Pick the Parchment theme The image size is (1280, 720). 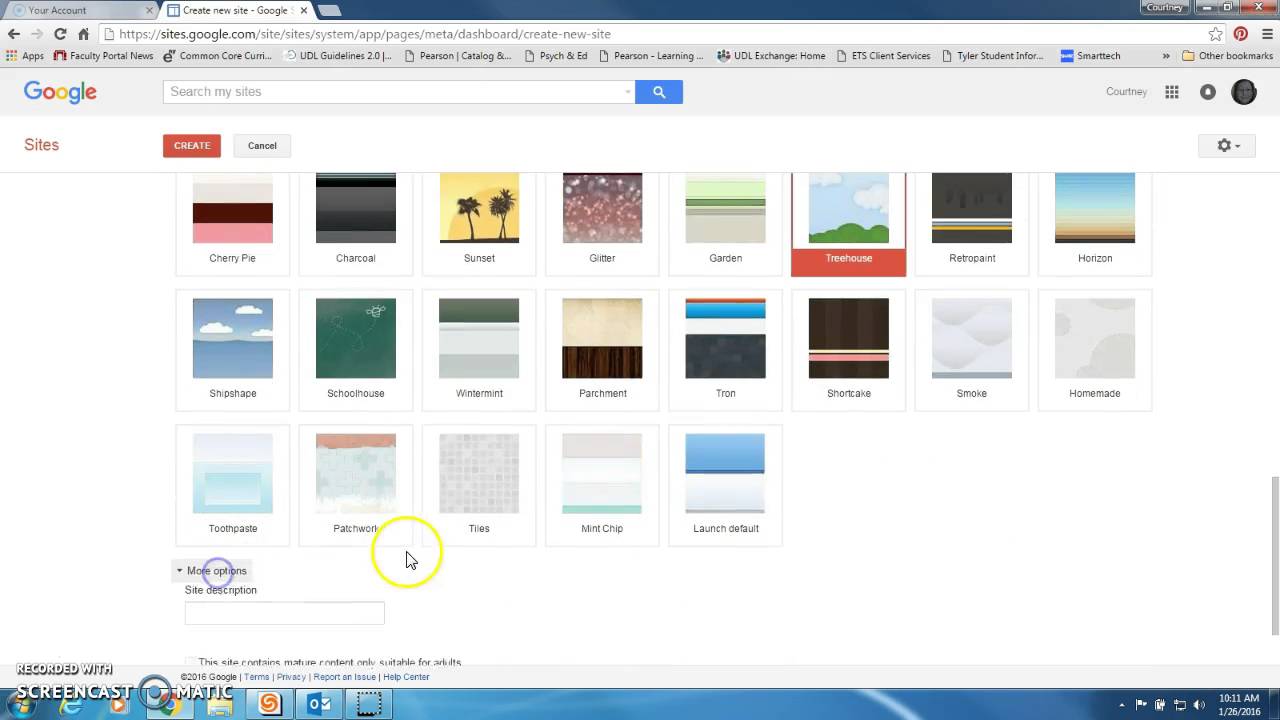pyautogui.click(x=602, y=350)
